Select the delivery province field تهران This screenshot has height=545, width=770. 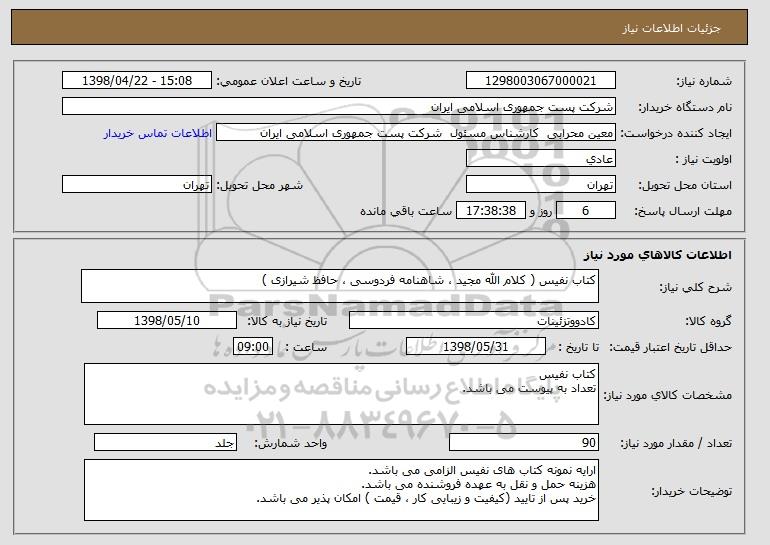[541, 185]
